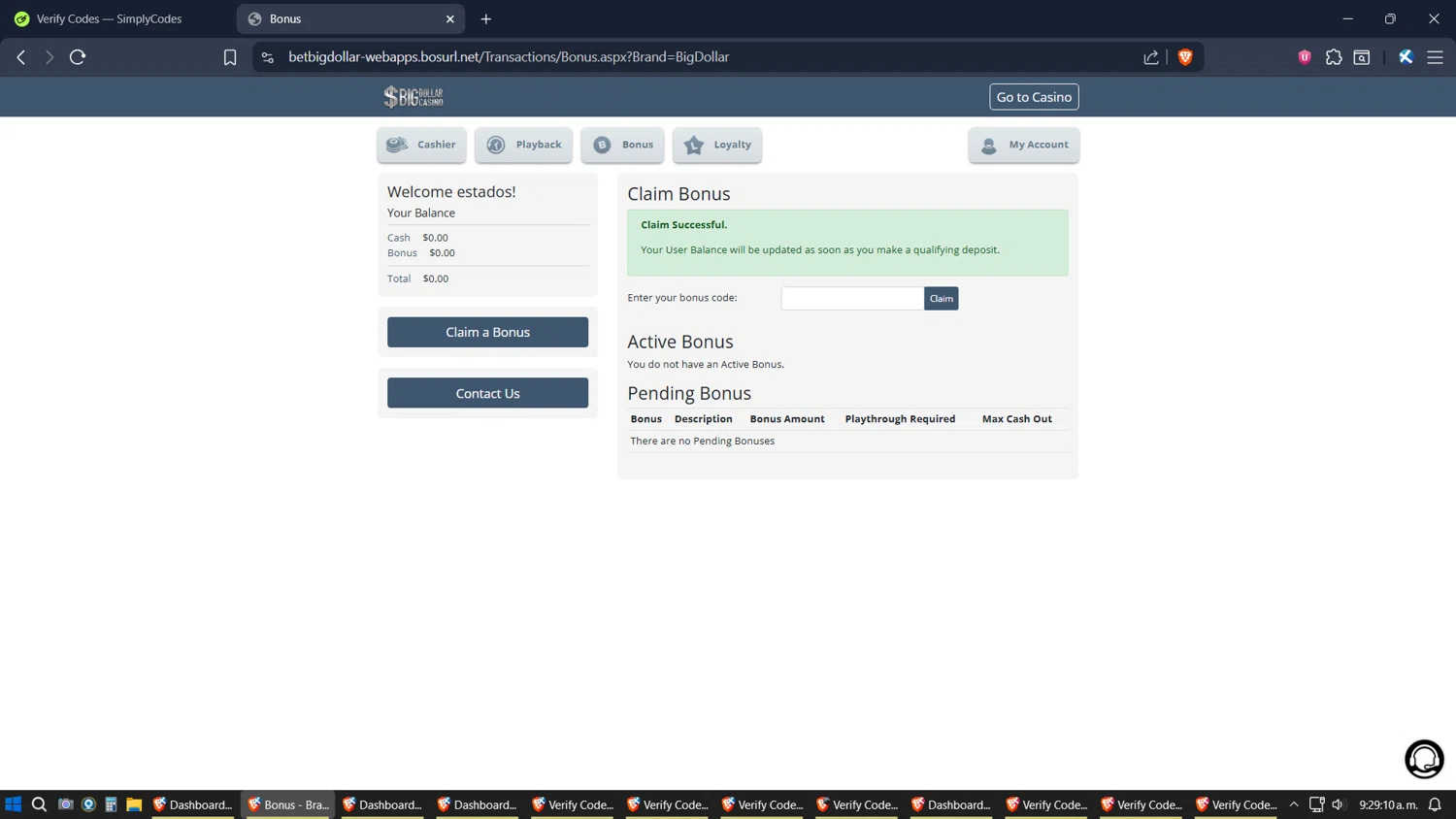The width and height of the screenshot is (1456, 819).
Task: Click the Claim a Bonus button
Action: 487,332
